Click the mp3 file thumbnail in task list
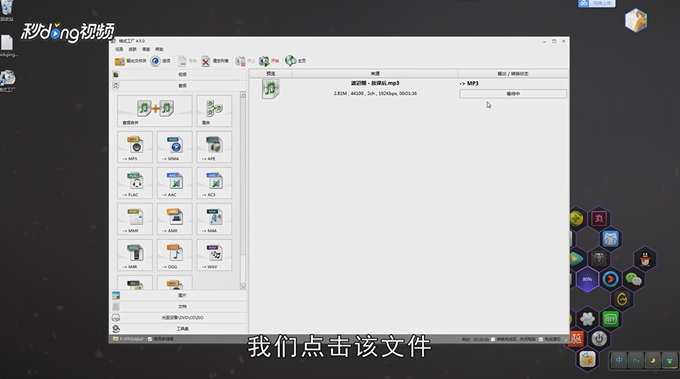The width and height of the screenshot is (680, 379). pyautogui.click(x=271, y=89)
